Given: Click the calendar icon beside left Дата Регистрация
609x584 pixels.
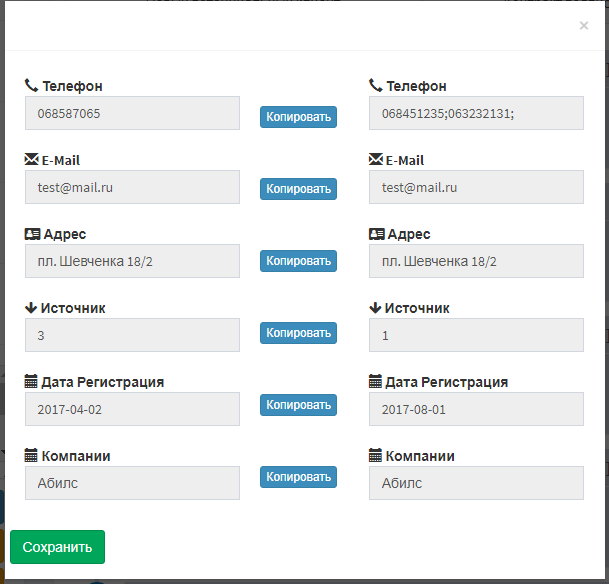Looking at the screenshot, I should coord(31,382).
